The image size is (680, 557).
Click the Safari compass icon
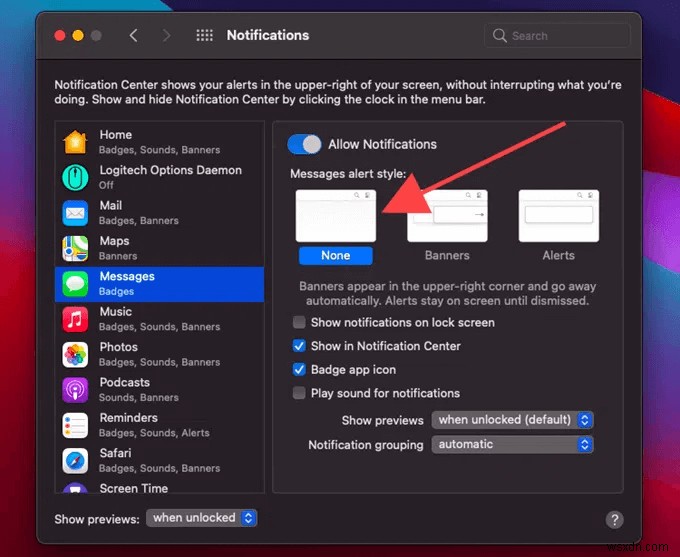tap(75, 461)
